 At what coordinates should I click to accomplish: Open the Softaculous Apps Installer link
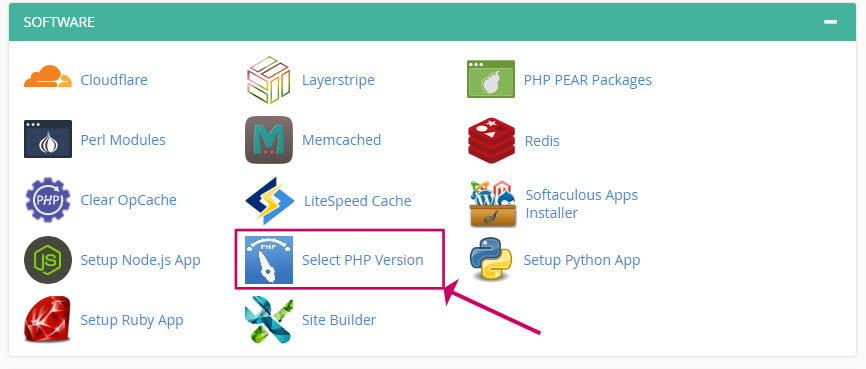pos(582,204)
